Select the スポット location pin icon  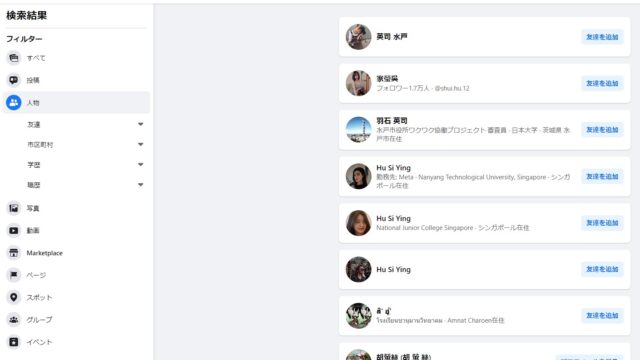(x=13, y=297)
